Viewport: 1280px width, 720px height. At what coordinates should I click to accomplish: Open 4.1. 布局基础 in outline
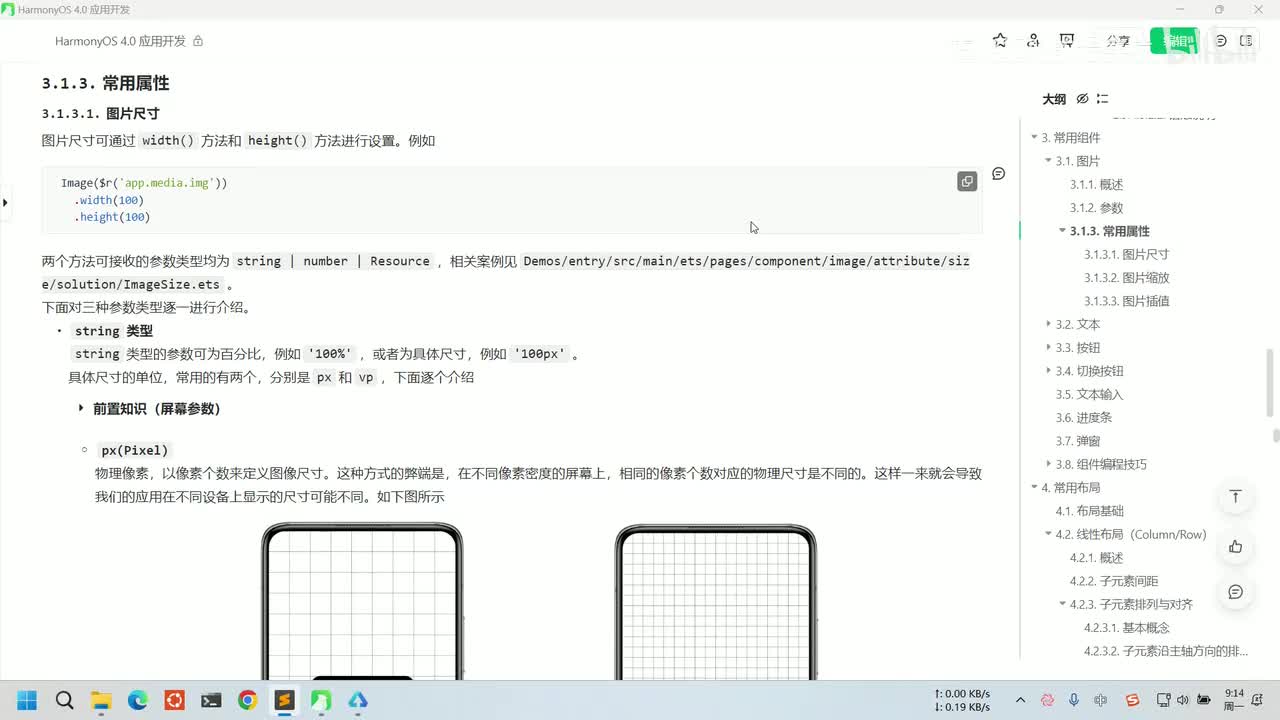1089,511
